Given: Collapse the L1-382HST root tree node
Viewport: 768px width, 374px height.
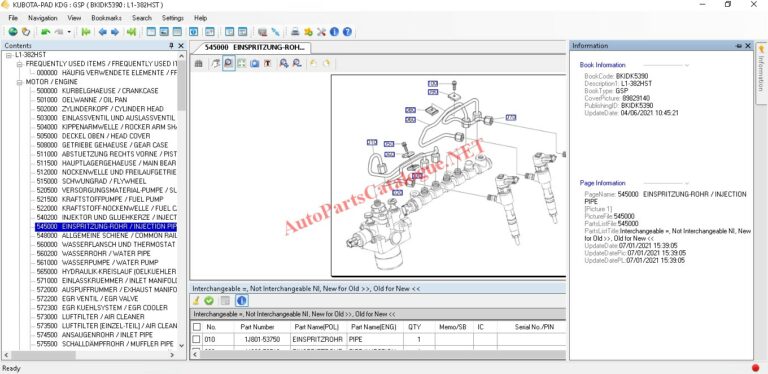Looking at the screenshot, I should 9,55.
